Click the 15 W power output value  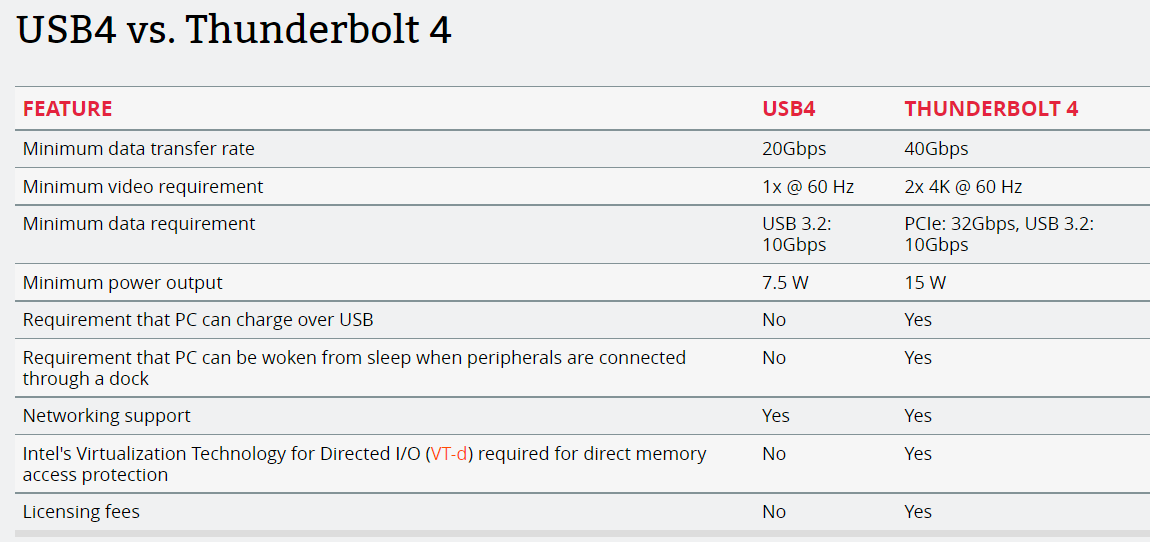pyautogui.click(x=926, y=282)
